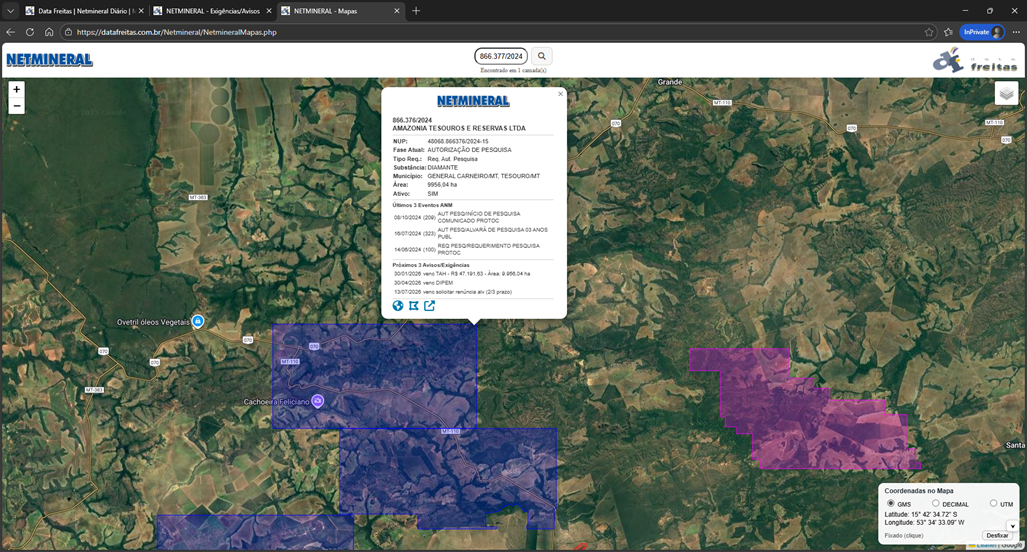The image size is (1027, 552).
Task: Open the map layers control
Action: point(1006,94)
